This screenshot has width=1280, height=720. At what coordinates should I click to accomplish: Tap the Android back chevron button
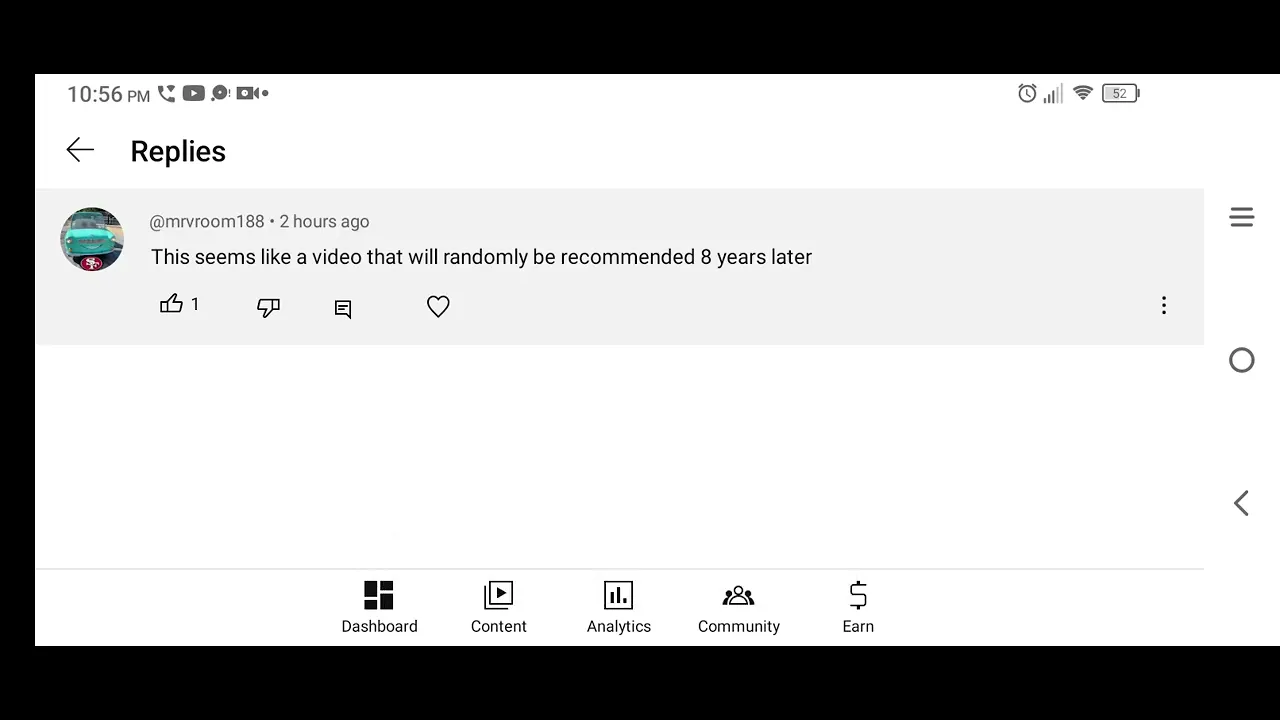click(x=1241, y=503)
